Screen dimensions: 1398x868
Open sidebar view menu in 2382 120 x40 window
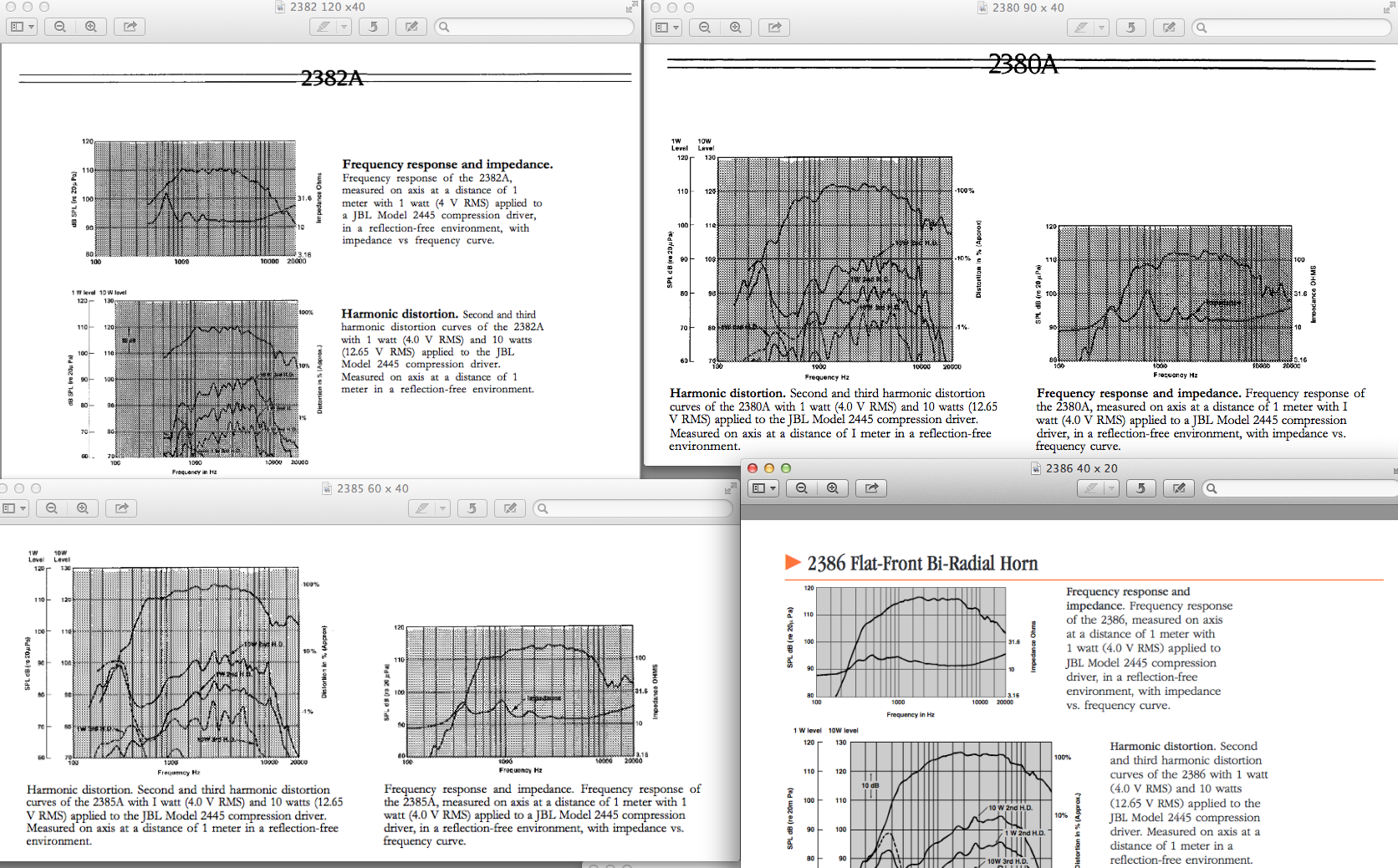[22, 27]
